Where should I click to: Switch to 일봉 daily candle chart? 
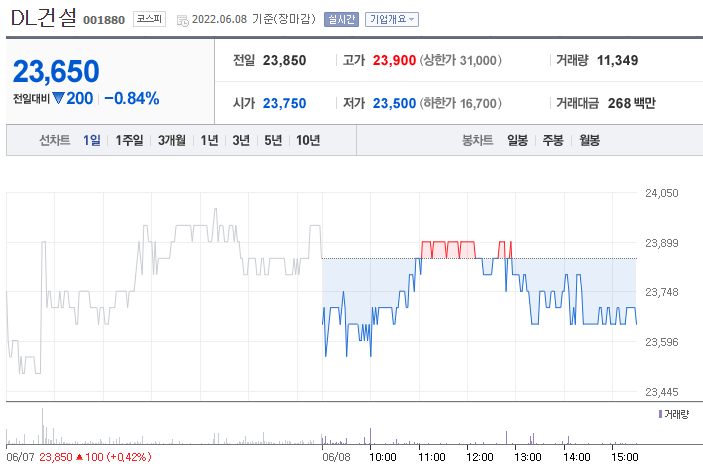[517, 140]
